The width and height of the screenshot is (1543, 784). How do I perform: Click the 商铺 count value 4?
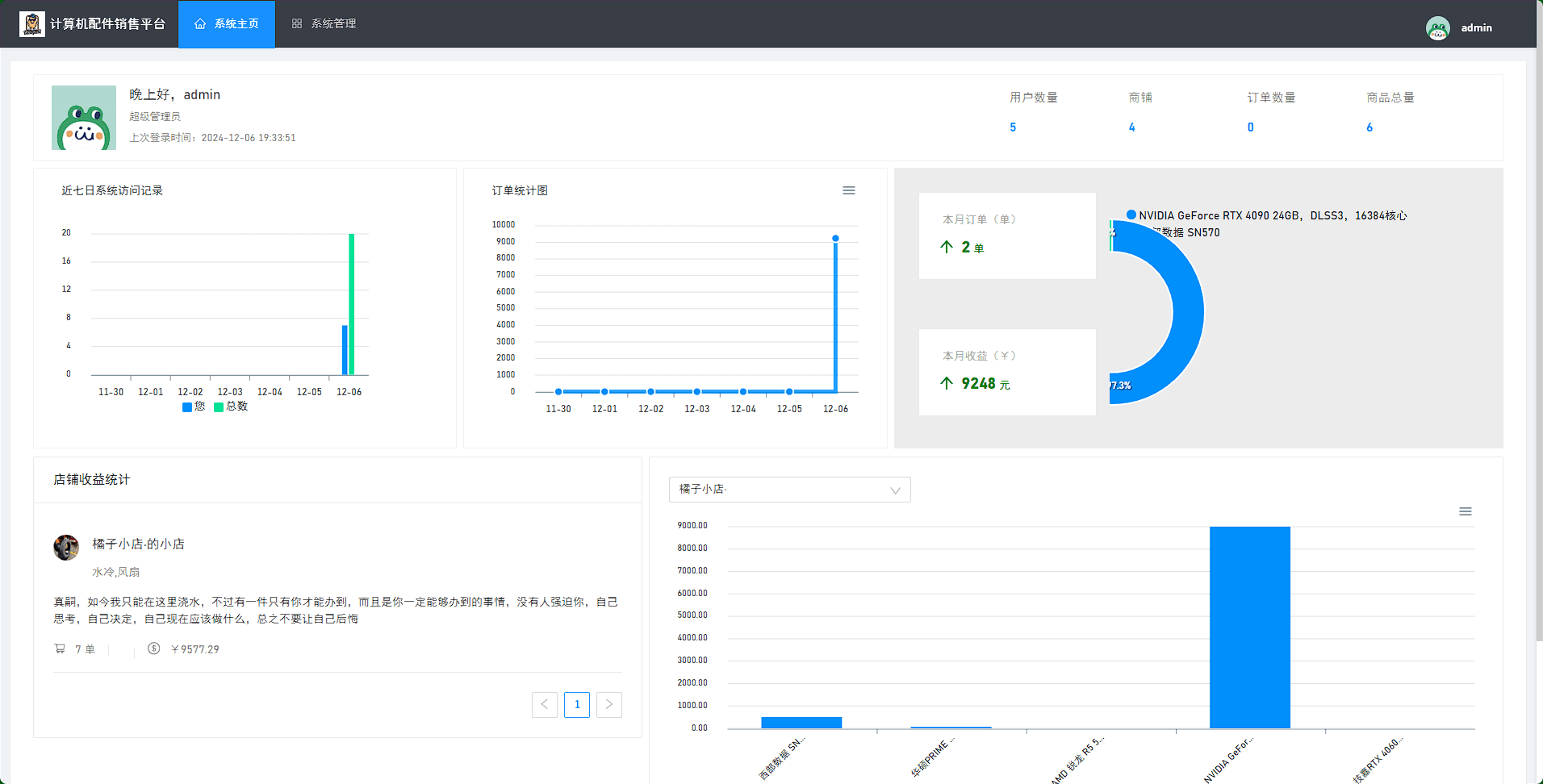click(x=1131, y=127)
